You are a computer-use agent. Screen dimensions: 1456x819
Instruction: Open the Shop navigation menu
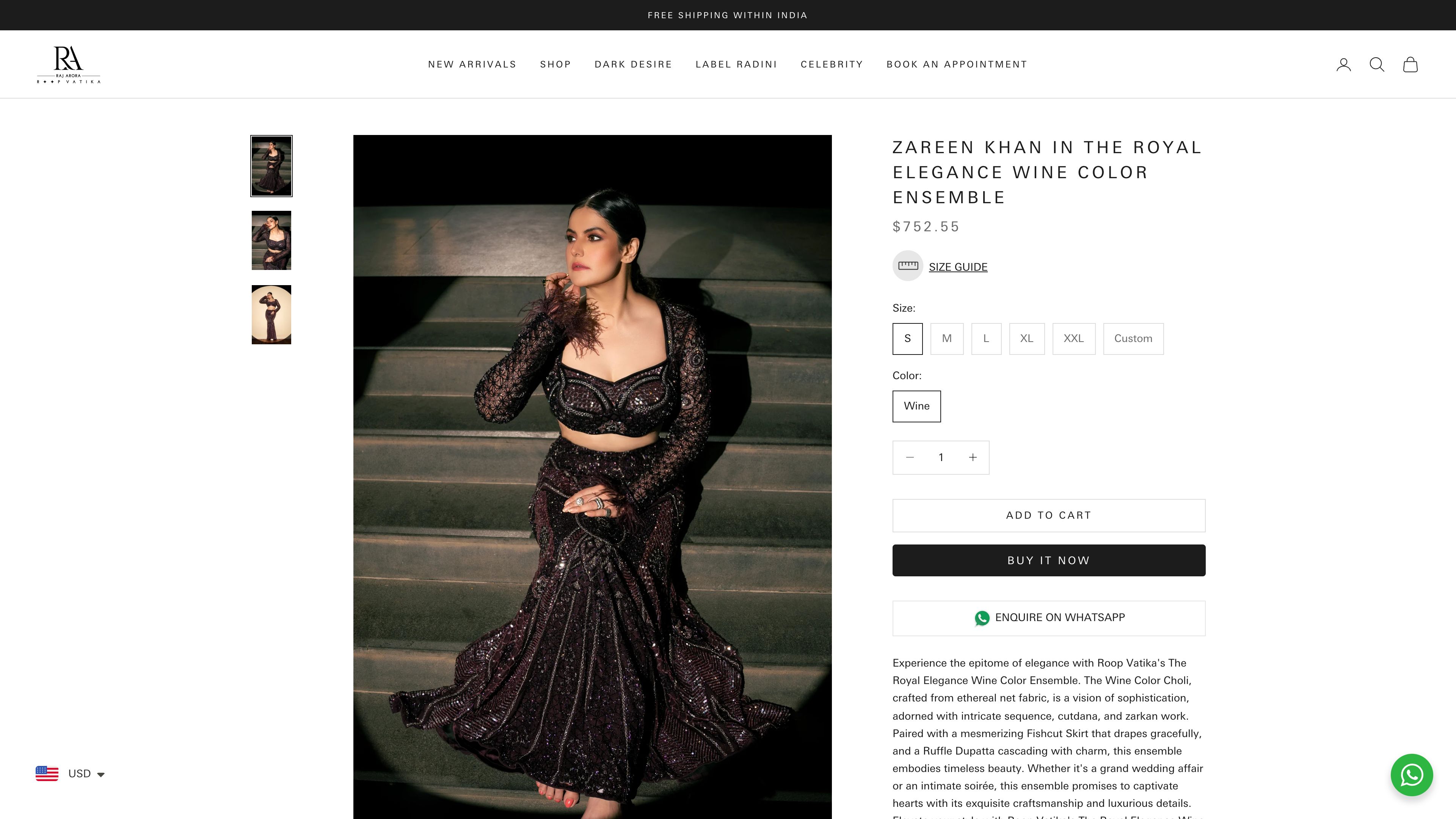point(555,64)
